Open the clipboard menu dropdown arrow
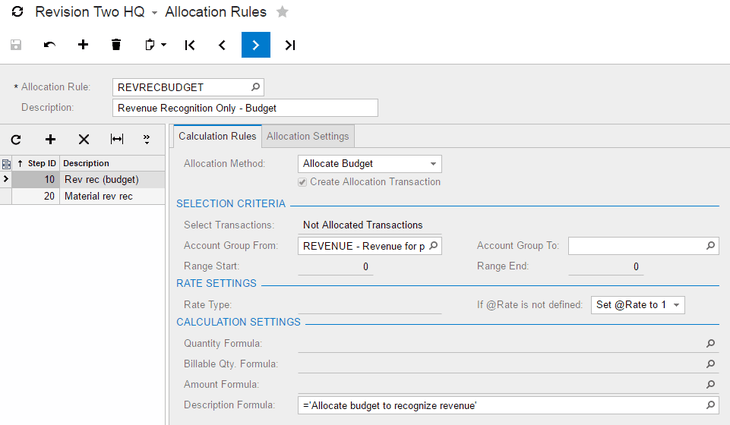This screenshot has height=425, width=730. (163, 45)
